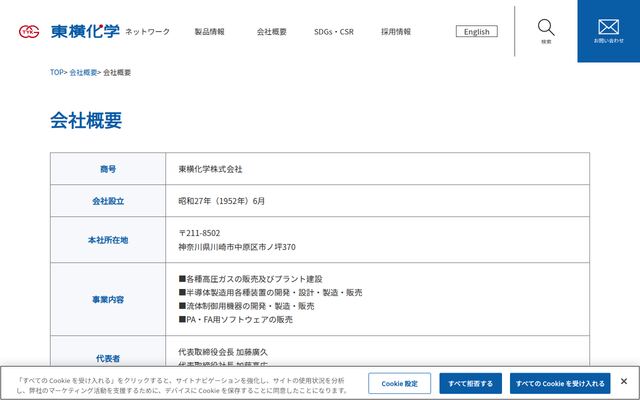
Task: Open the ネットワーク menu
Action: pos(147,31)
